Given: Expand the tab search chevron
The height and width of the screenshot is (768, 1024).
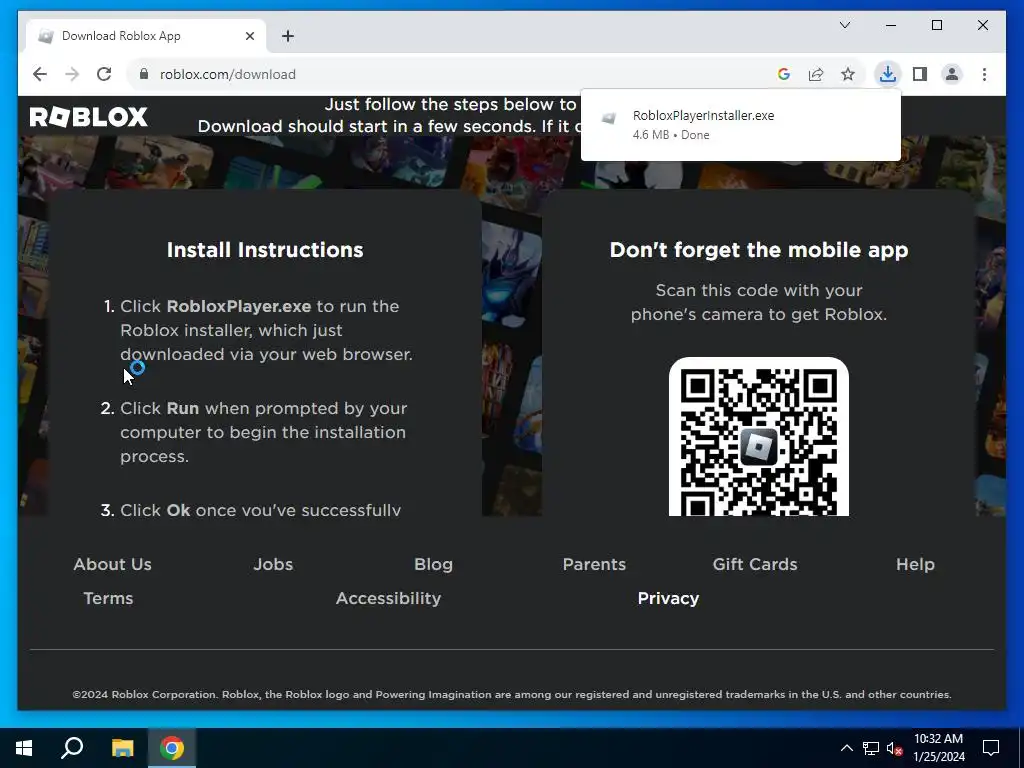Looking at the screenshot, I should (x=844, y=25).
